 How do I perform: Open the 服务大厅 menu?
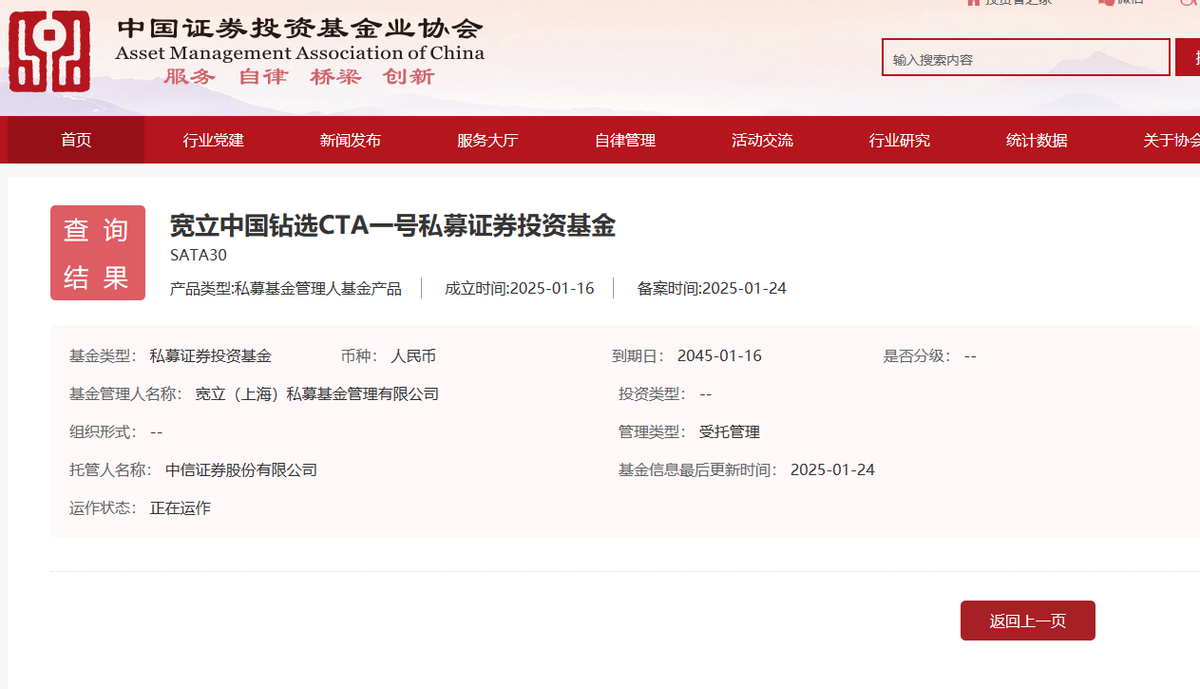pyautogui.click(x=487, y=140)
